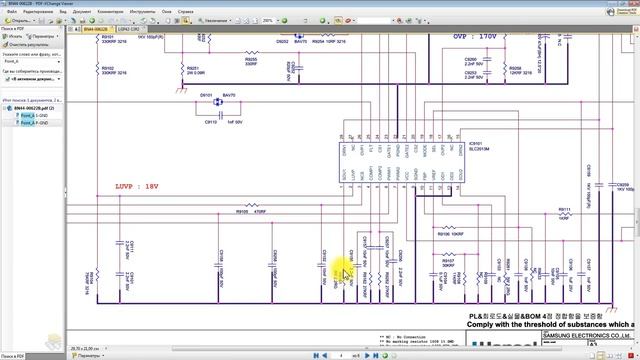Click the Fit Width icon
640x360 pixels.
point(256,20)
